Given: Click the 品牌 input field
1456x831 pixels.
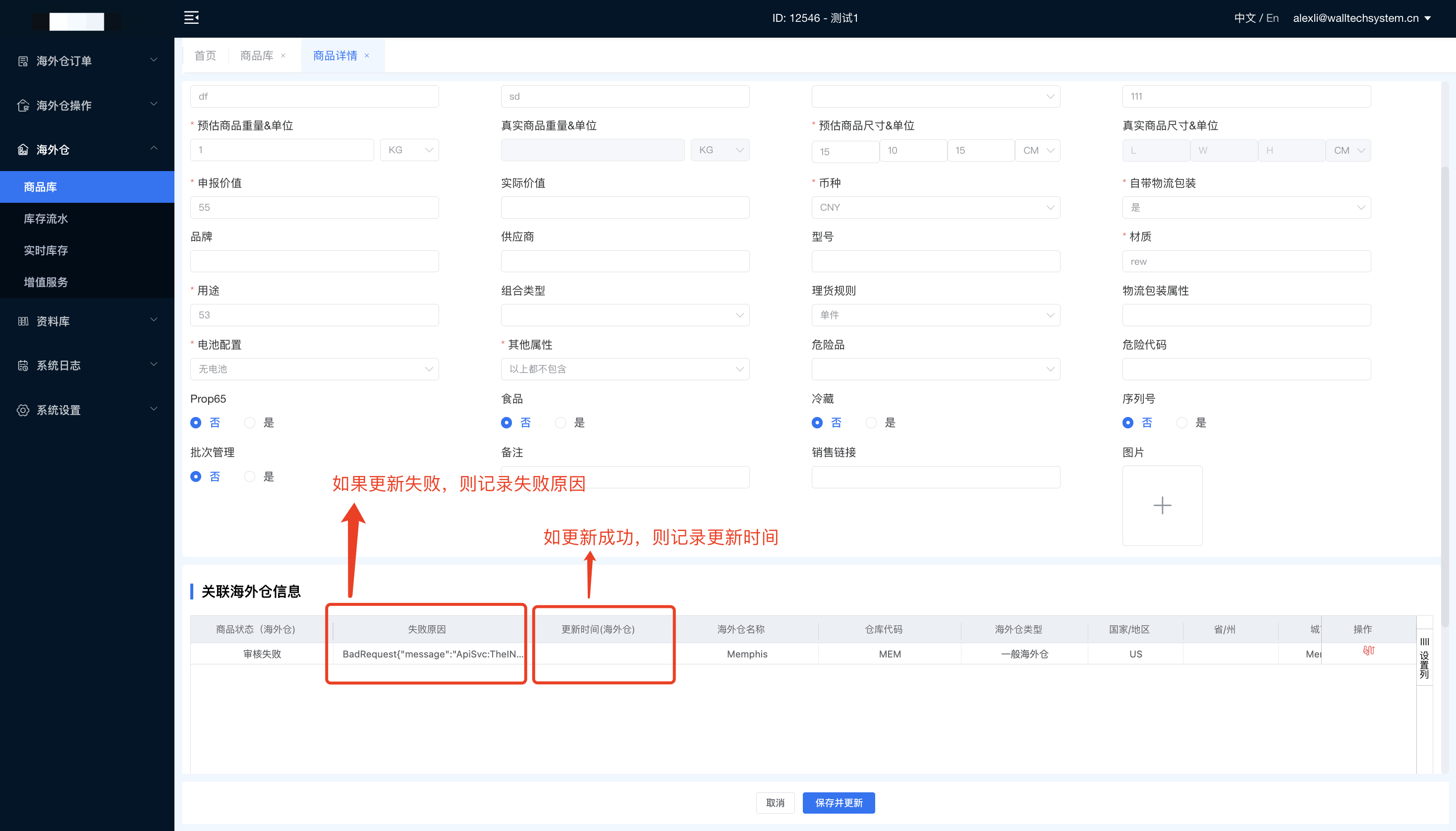Looking at the screenshot, I should pos(314,261).
